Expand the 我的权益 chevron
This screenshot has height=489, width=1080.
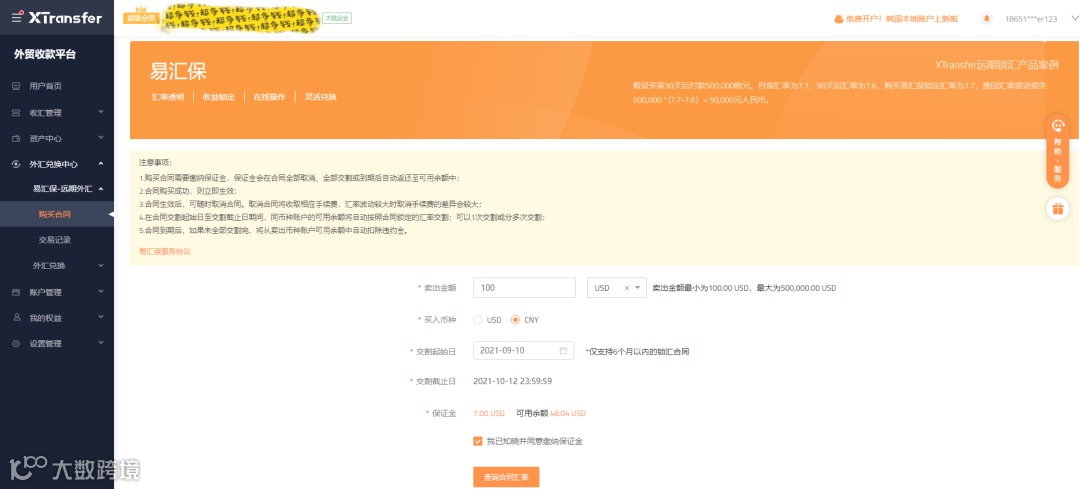[x=101, y=317]
